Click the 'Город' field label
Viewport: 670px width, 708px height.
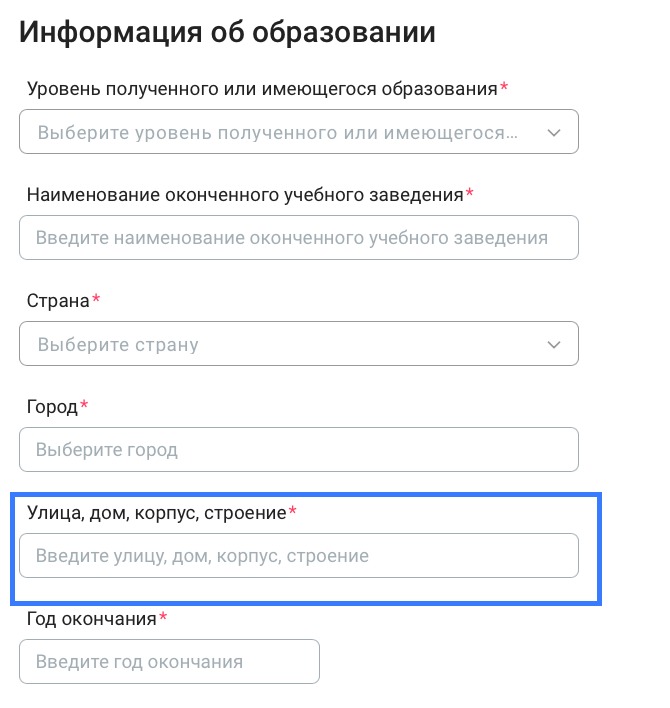pyautogui.click(x=52, y=406)
